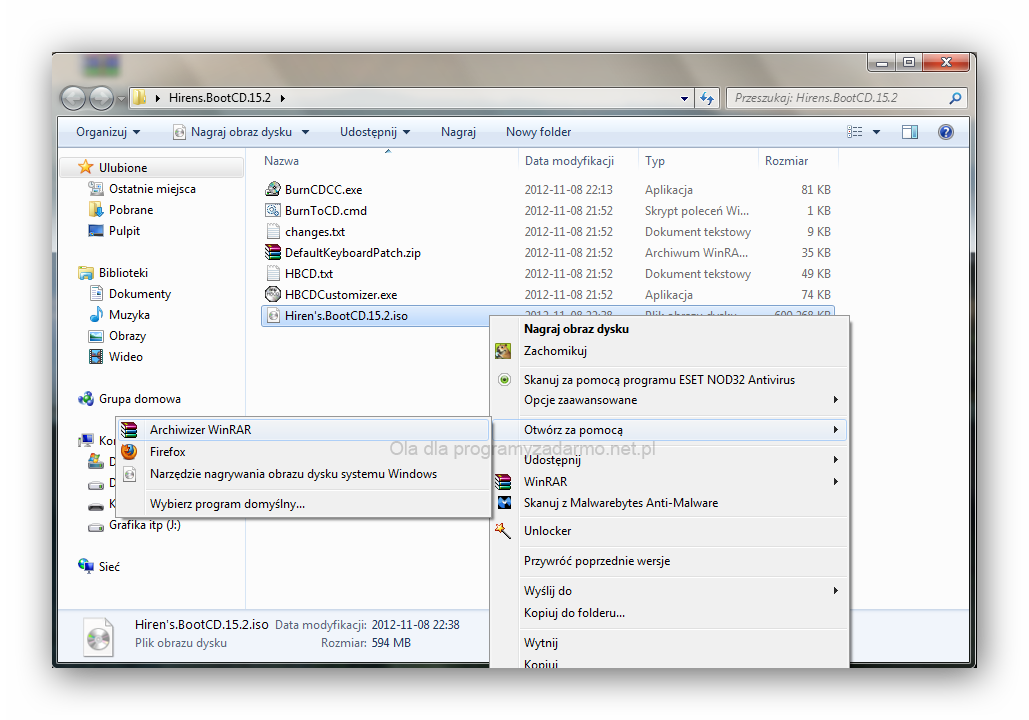
Task: Expand the WinRAR context submenu
Action: (x=835, y=482)
